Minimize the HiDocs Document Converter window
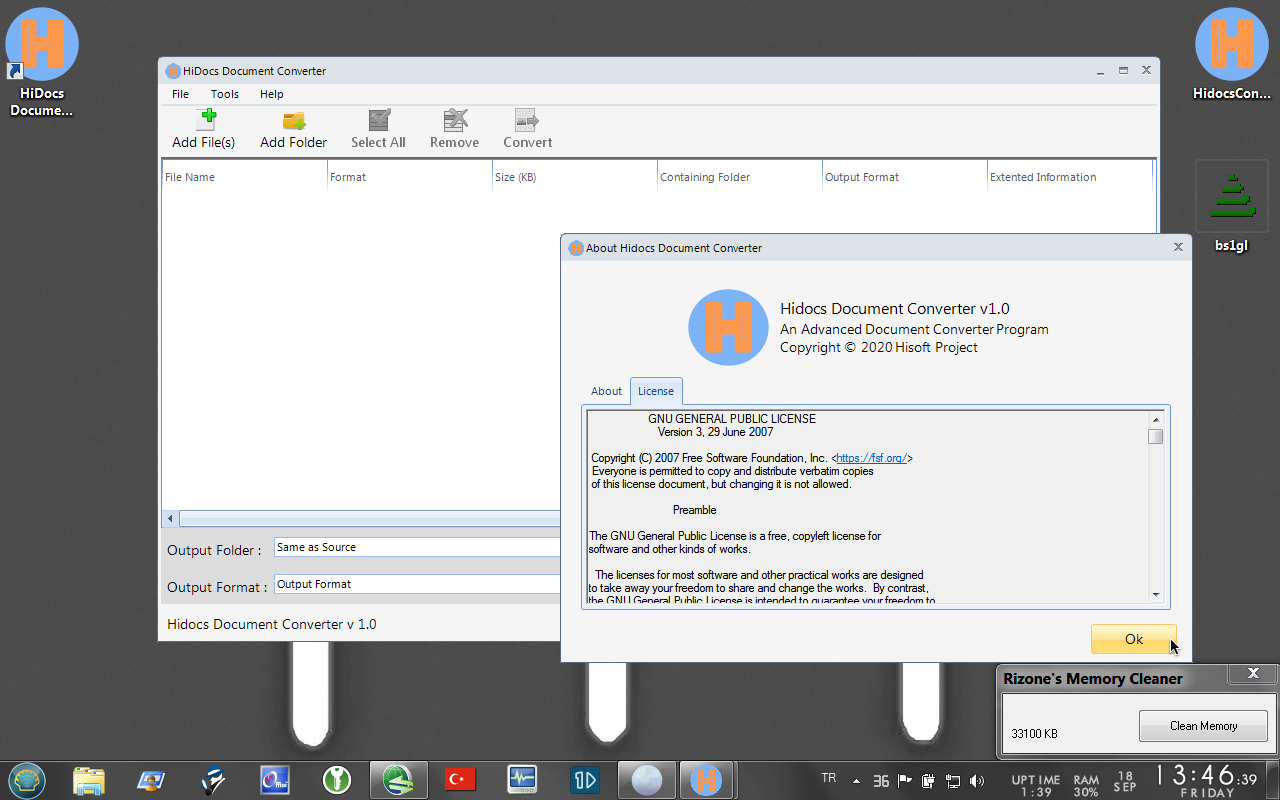Screen dimensions: 1280x800 (1100, 71)
